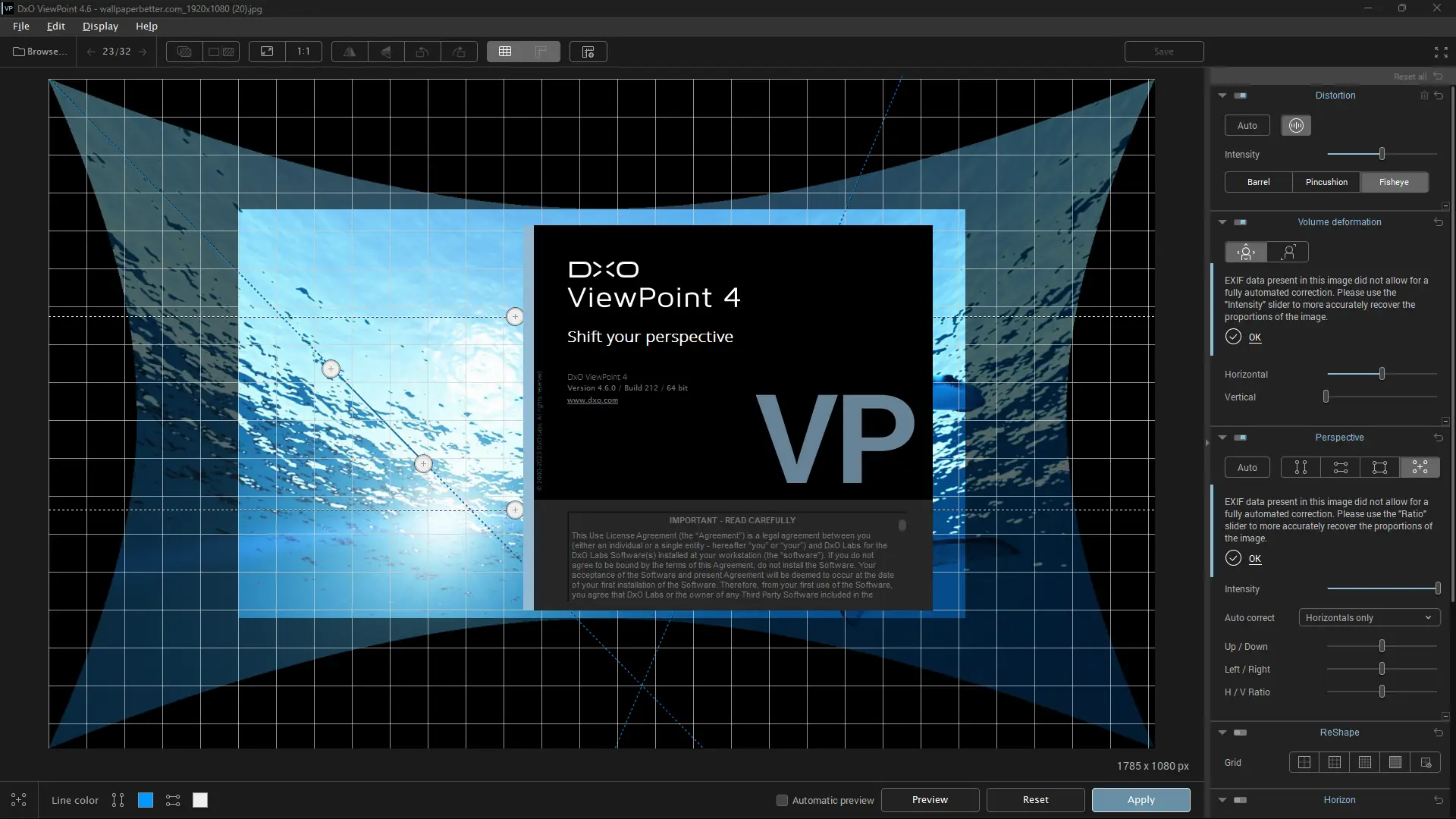1456x819 pixels.
Task: Click the rotate left toolbar icon
Action: [422, 52]
